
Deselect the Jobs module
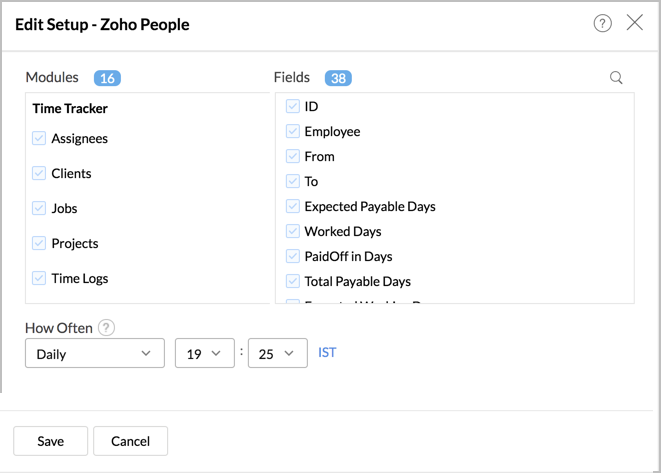pos(39,208)
